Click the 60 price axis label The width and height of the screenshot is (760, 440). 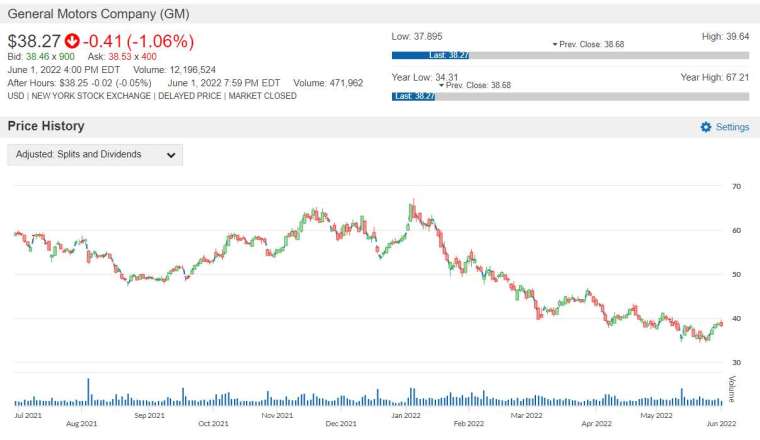pyautogui.click(x=736, y=231)
